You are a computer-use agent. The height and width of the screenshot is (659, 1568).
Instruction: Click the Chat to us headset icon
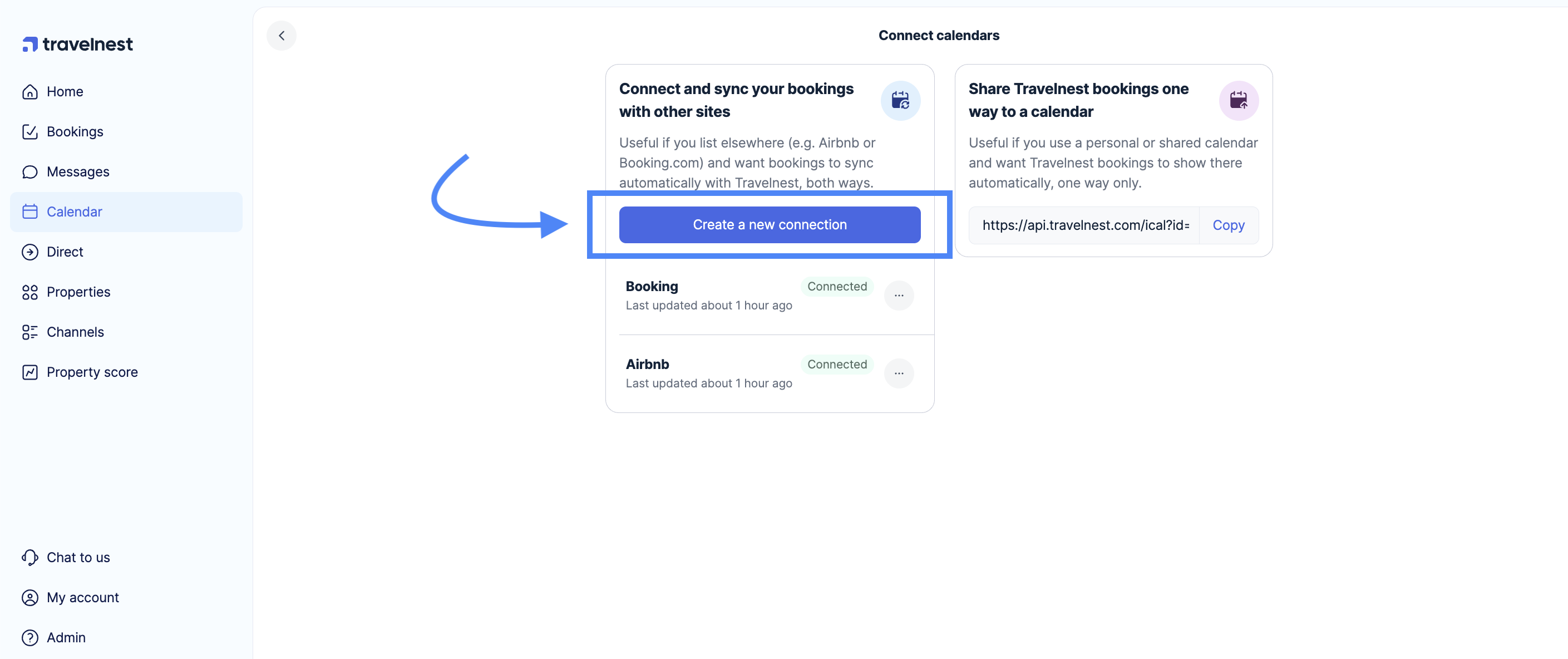coord(31,557)
